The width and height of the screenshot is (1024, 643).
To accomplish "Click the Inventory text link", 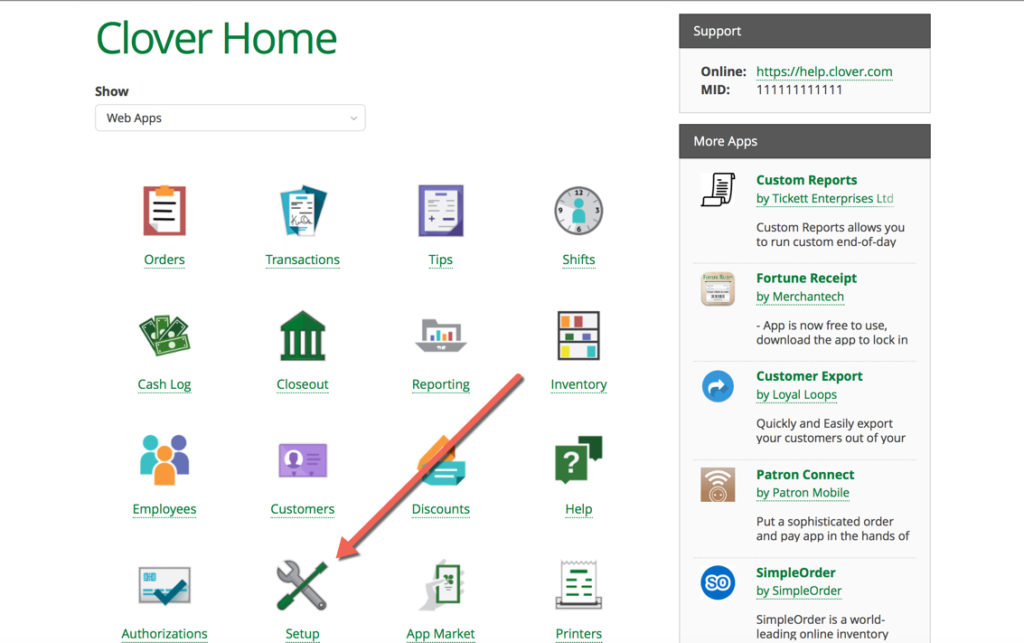I will [x=579, y=384].
